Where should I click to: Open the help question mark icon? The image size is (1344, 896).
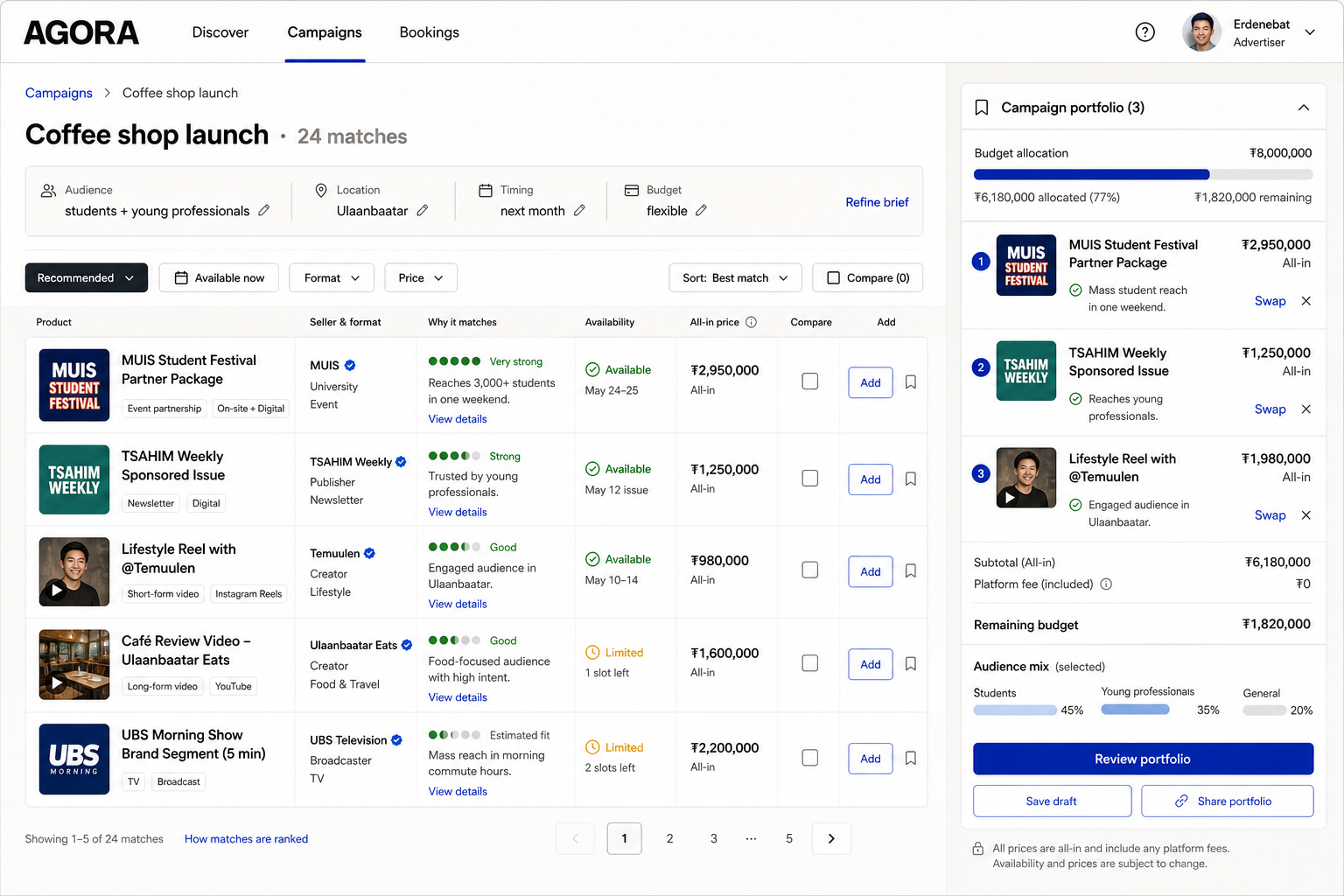pyautogui.click(x=1144, y=32)
